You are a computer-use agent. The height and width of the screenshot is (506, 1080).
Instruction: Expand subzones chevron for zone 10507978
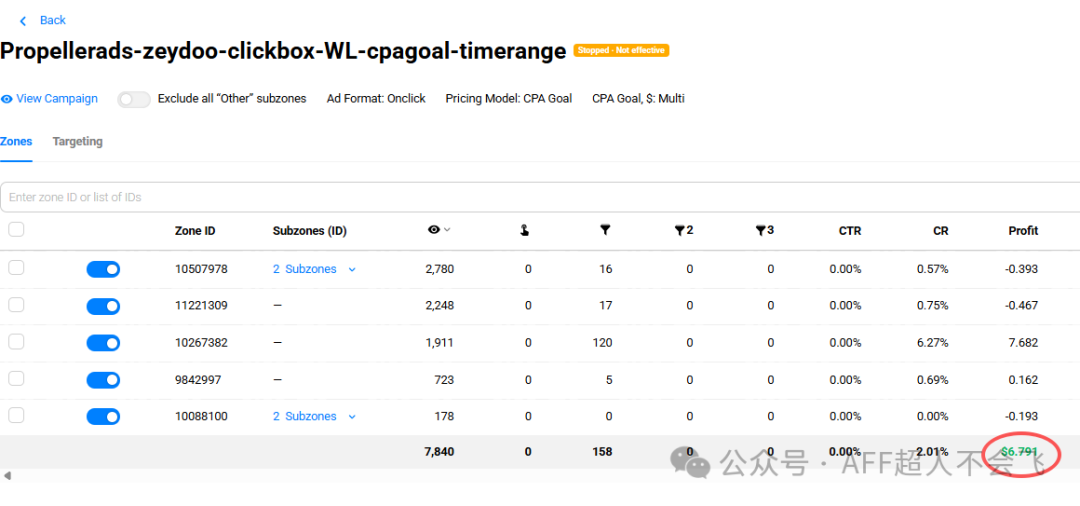[x=352, y=269]
